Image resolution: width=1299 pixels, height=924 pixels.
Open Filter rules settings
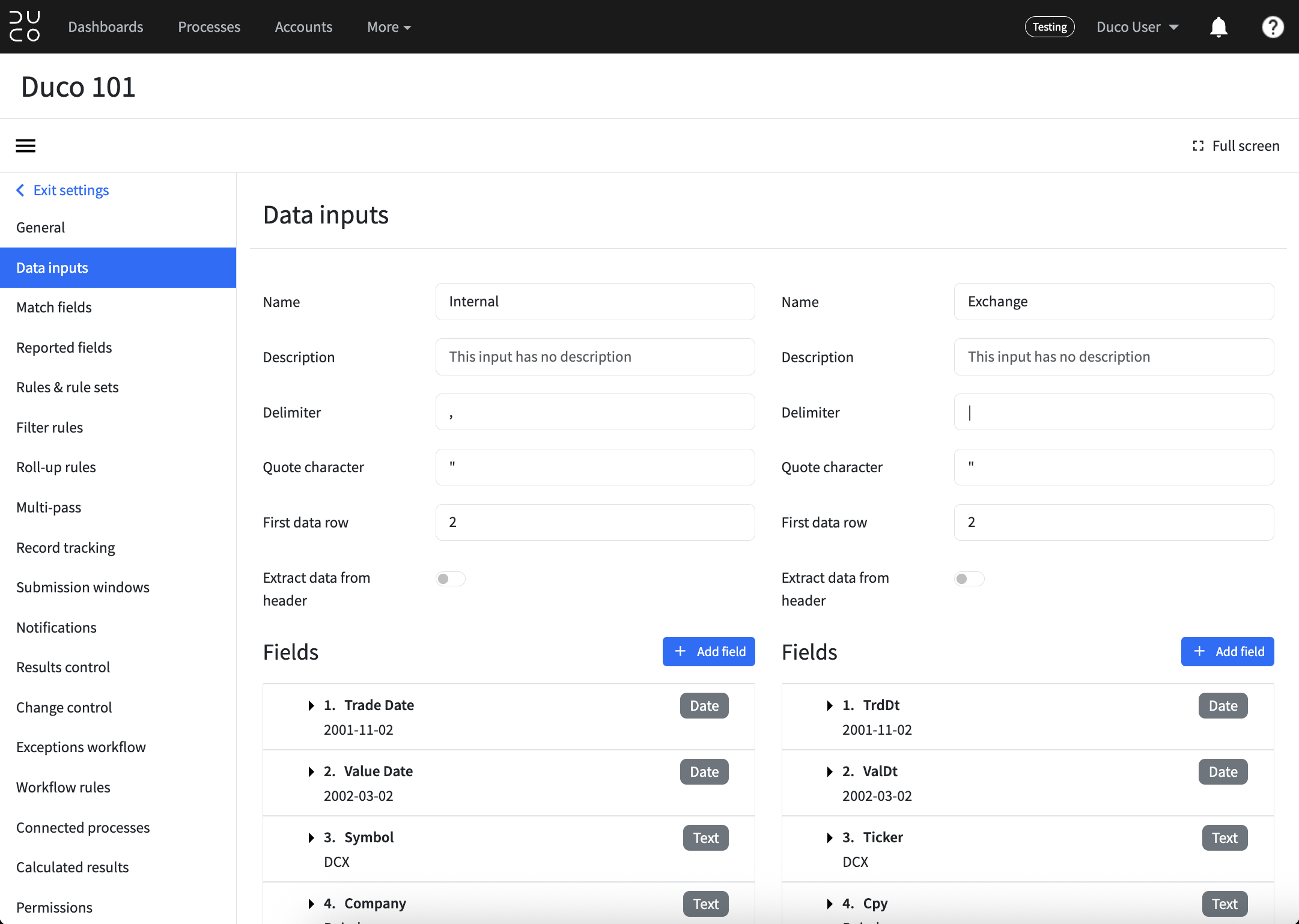point(118,428)
